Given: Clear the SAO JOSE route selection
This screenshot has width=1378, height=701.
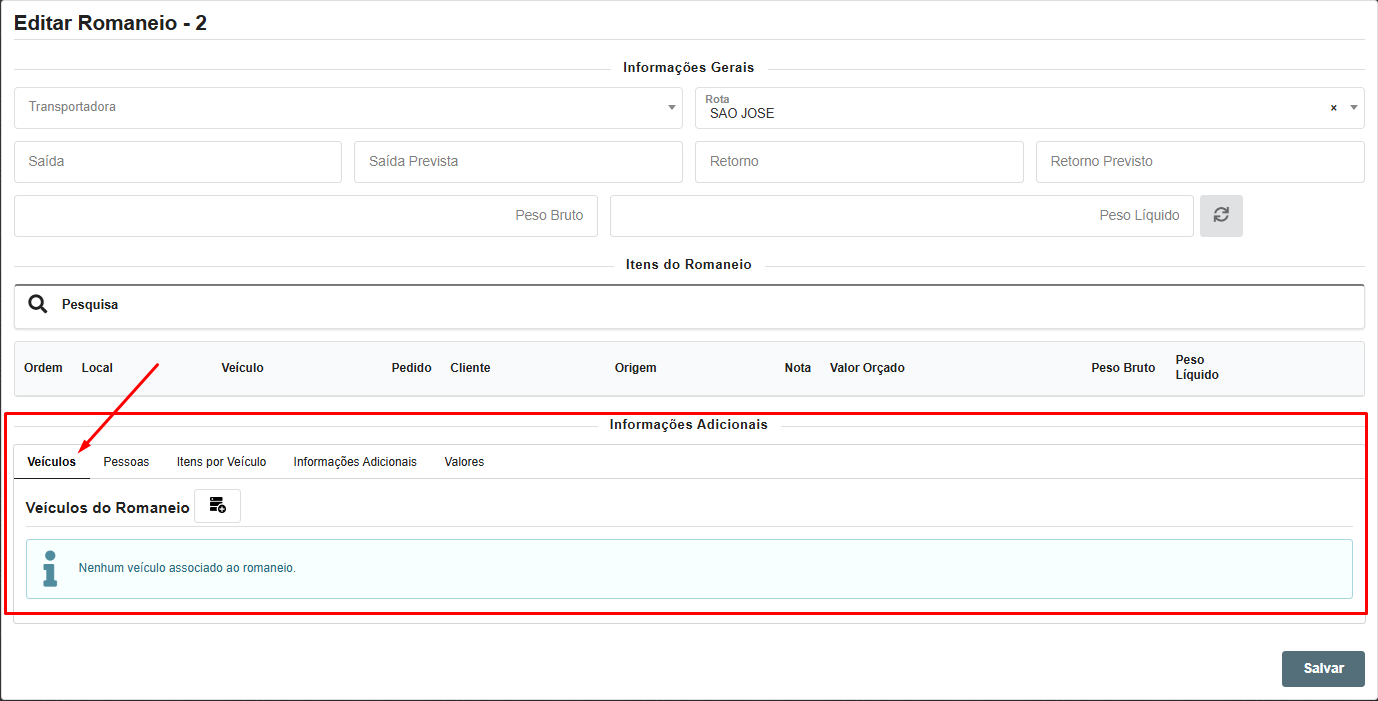Looking at the screenshot, I should point(1333,108).
